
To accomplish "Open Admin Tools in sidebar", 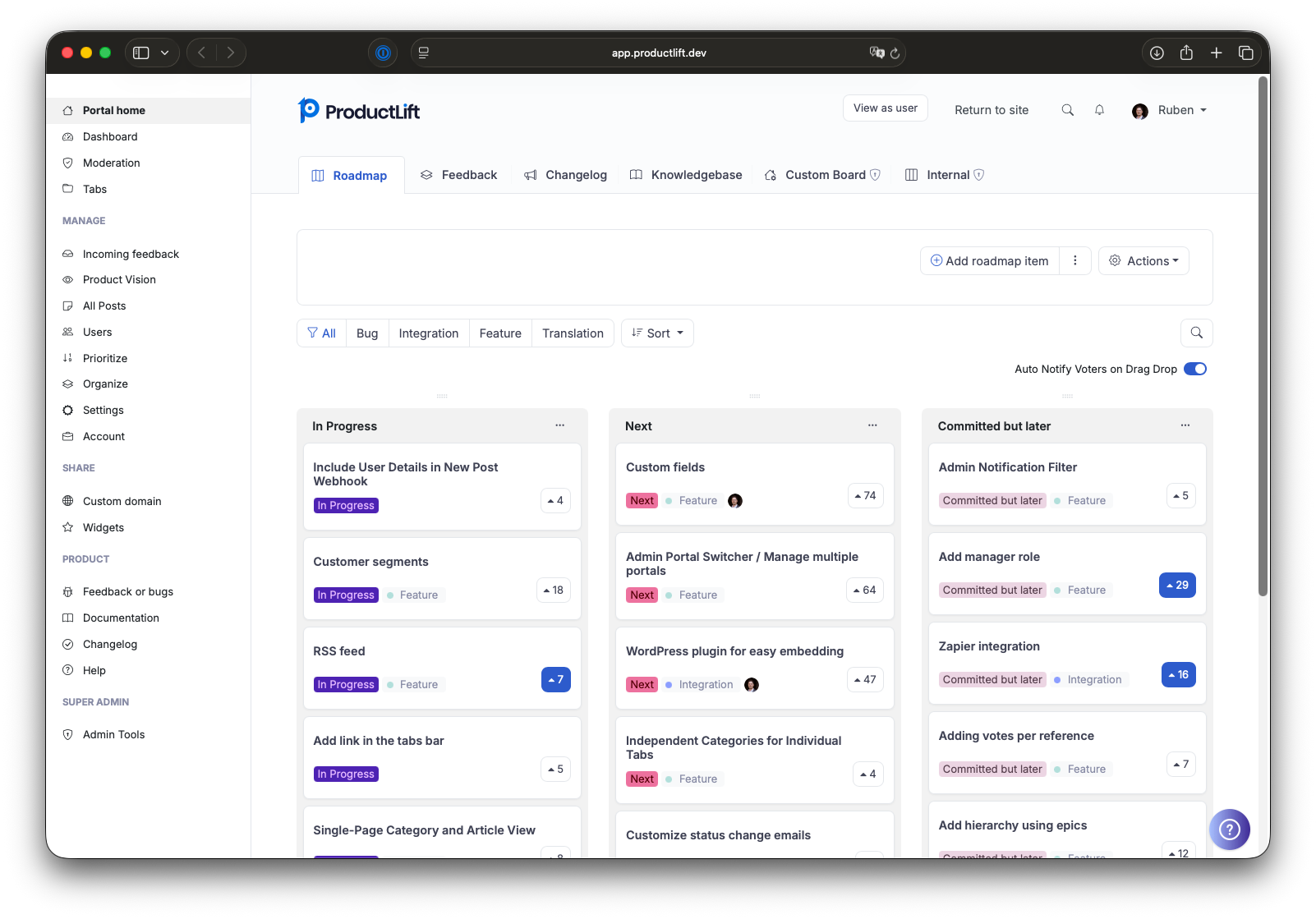I will pyautogui.click(x=148, y=734).
